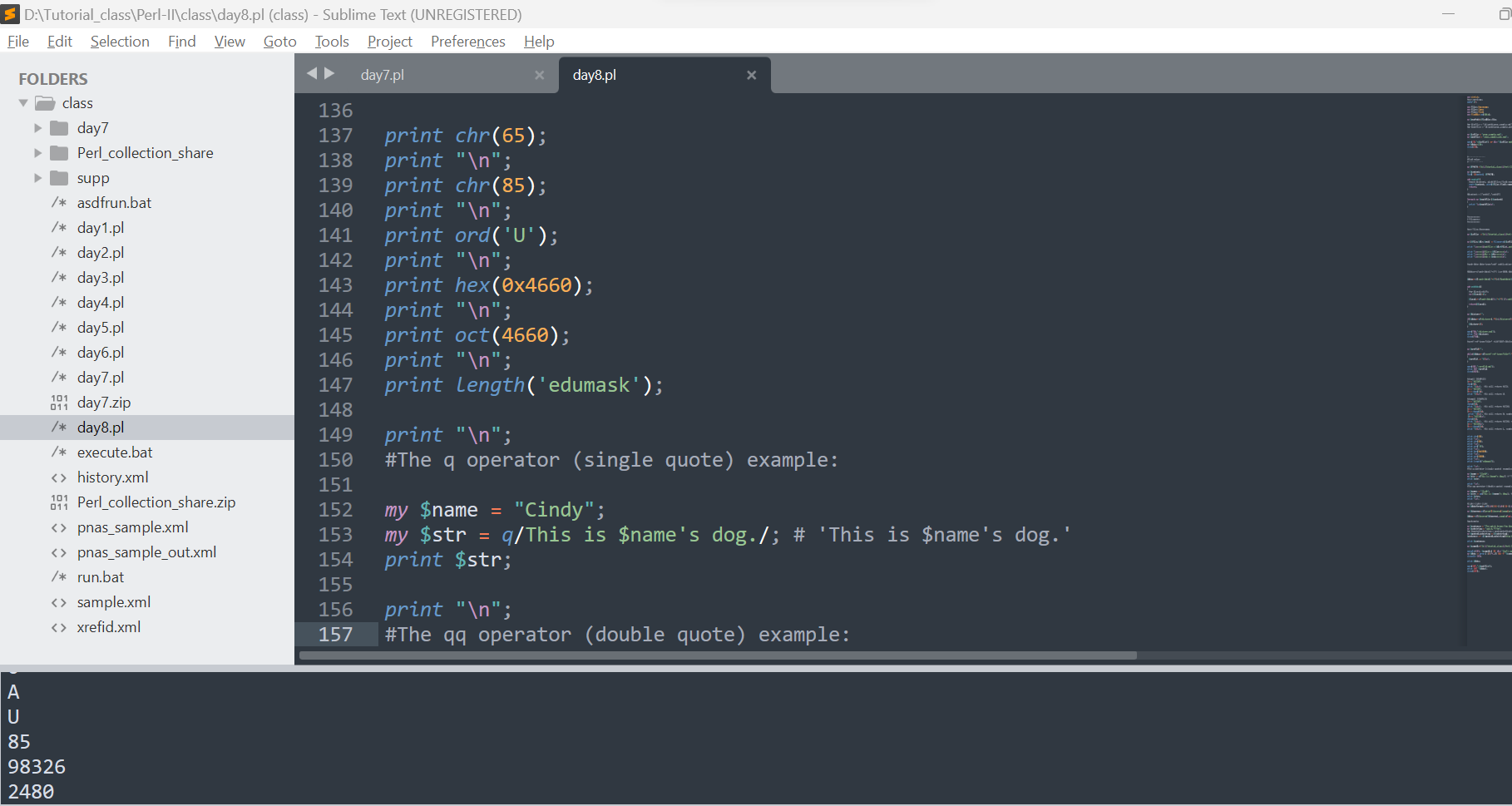The image size is (1512, 806).
Task: Click the forward tab navigation arrow
Action: point(330,73)
